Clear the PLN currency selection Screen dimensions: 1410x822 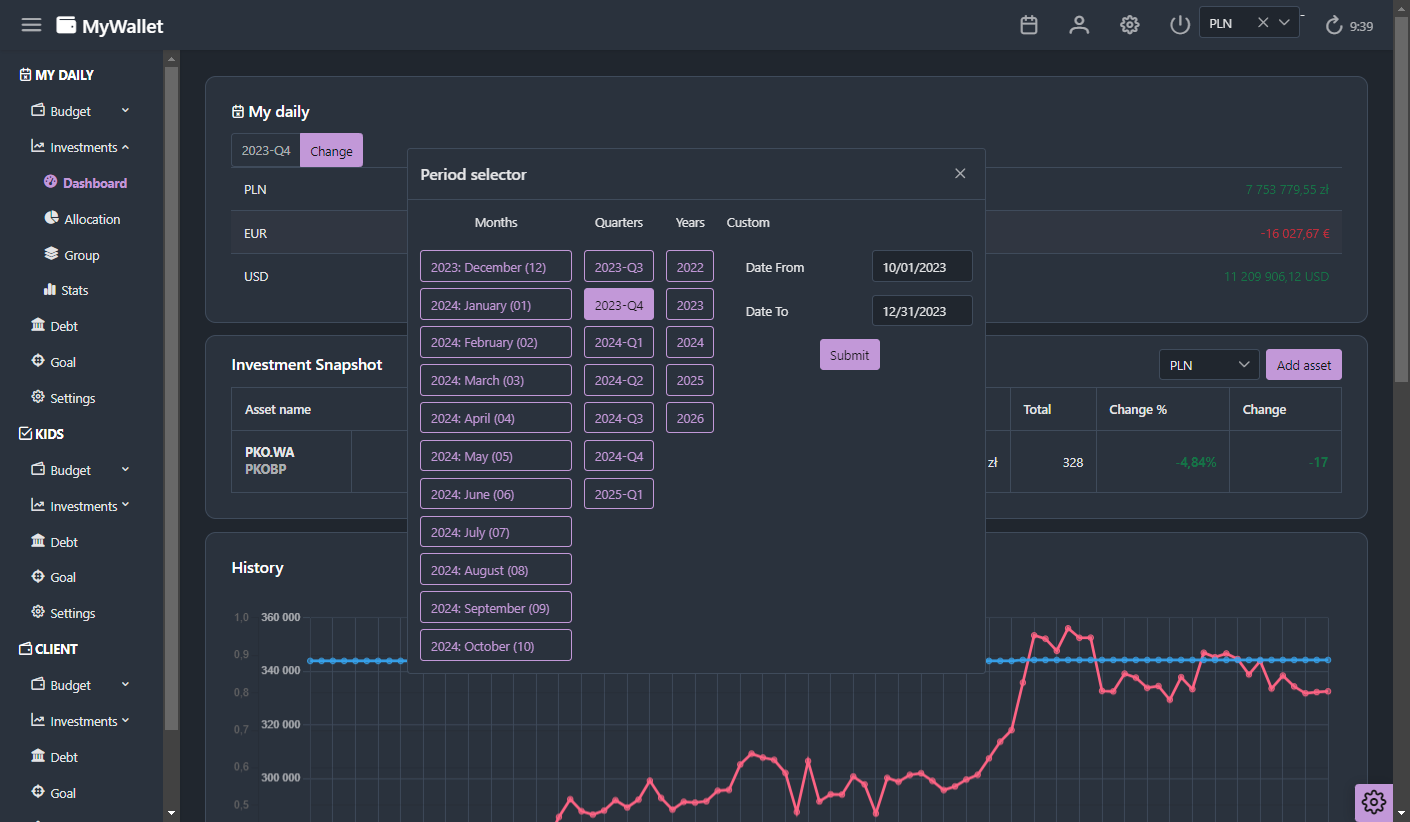click(x=1263, y=23)
